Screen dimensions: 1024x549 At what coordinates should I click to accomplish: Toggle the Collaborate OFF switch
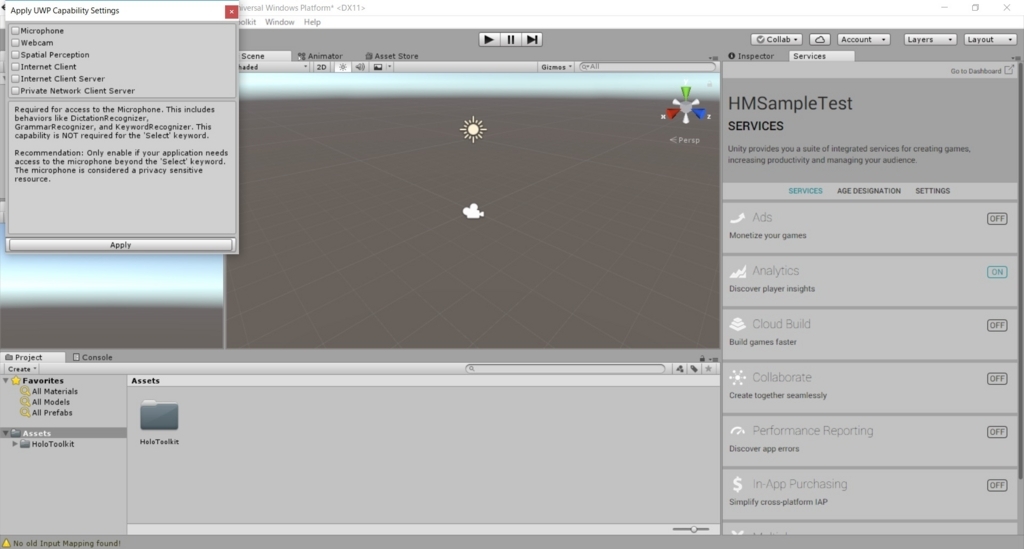(997, 379)
